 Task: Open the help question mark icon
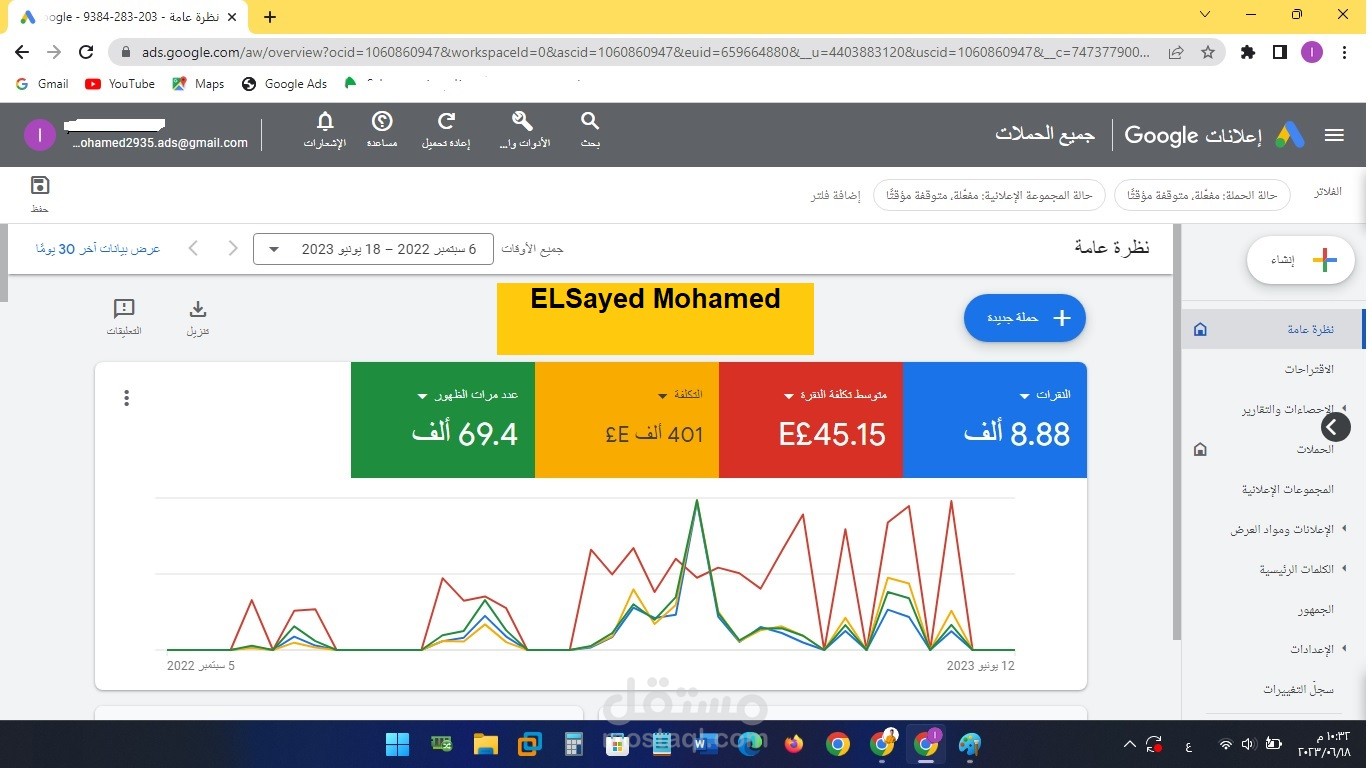[x=382, y=121]
